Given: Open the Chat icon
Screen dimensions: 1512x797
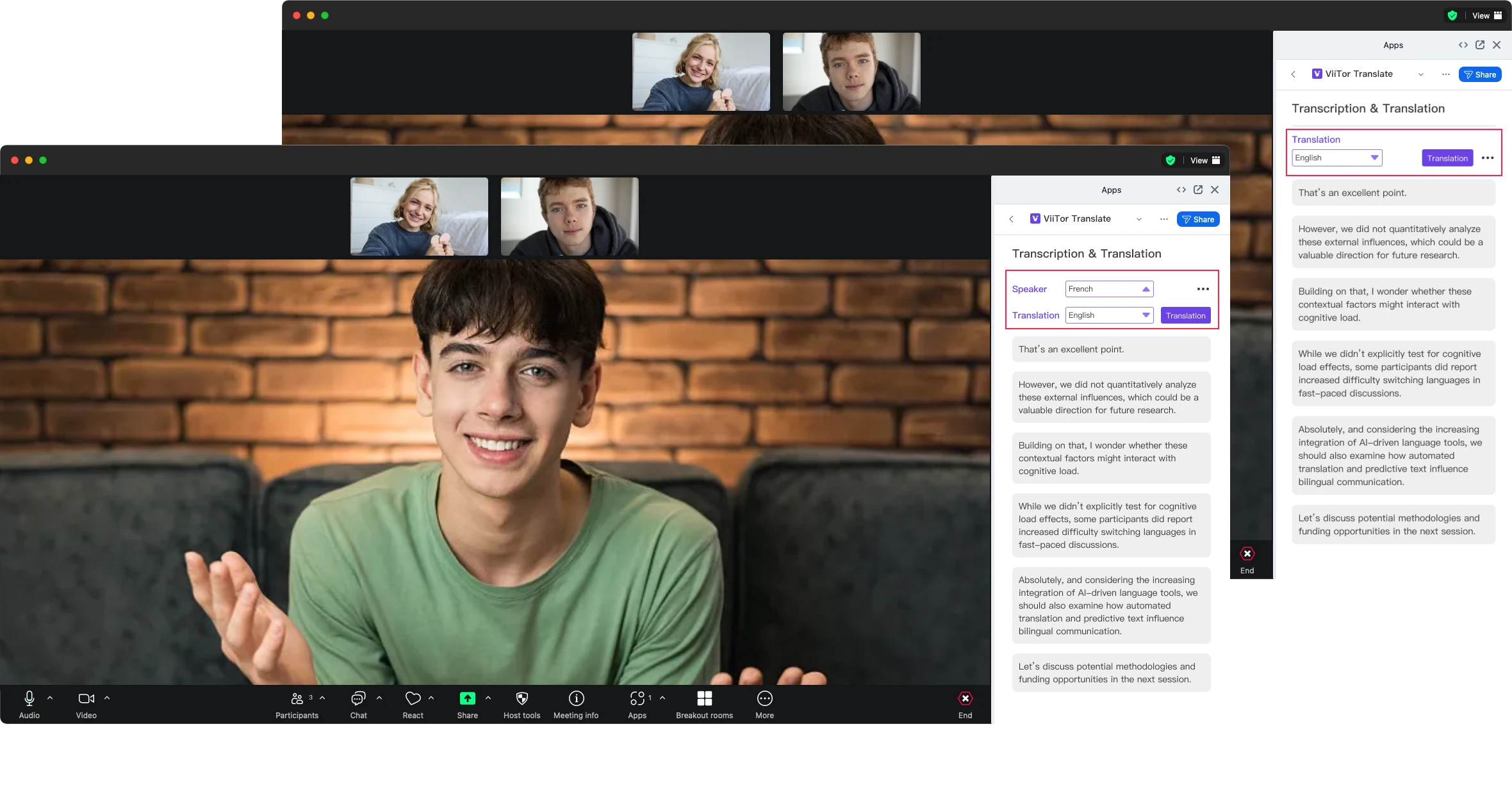Looking at the screenshot, I should click(x=358, y=698).
